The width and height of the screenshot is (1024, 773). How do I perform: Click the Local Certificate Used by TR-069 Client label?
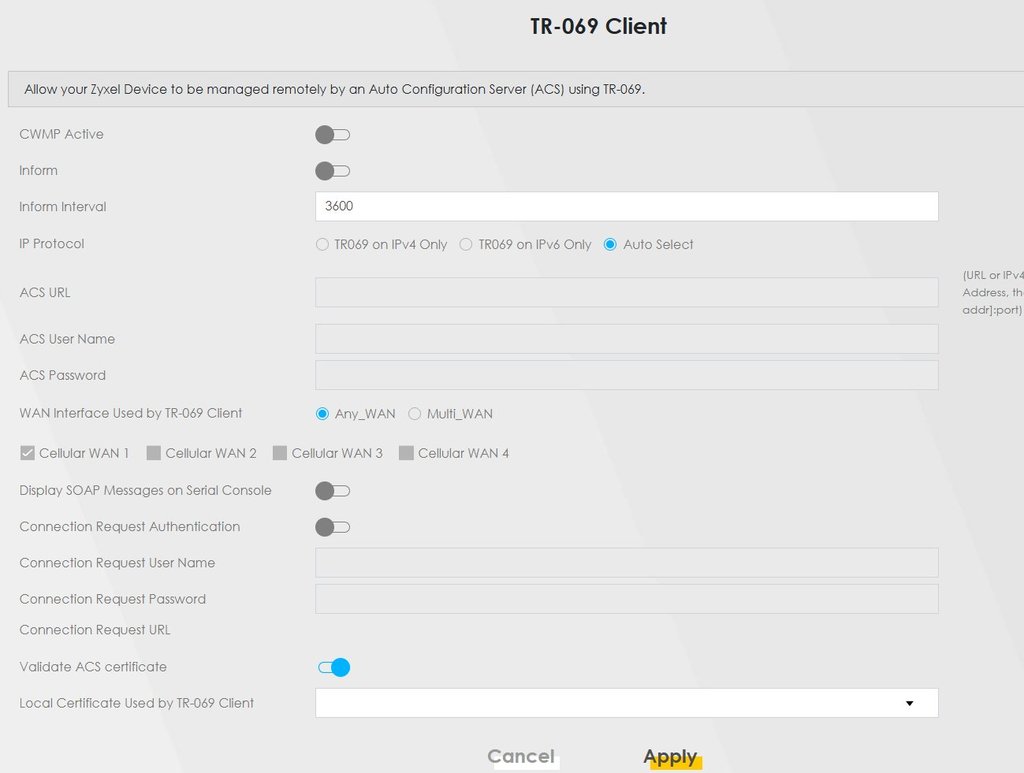[136, 703]
